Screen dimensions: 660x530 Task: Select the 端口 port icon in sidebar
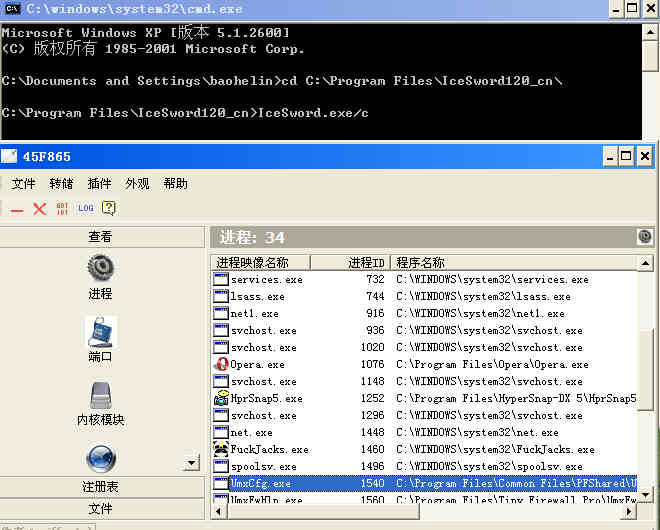coord(100,332)
